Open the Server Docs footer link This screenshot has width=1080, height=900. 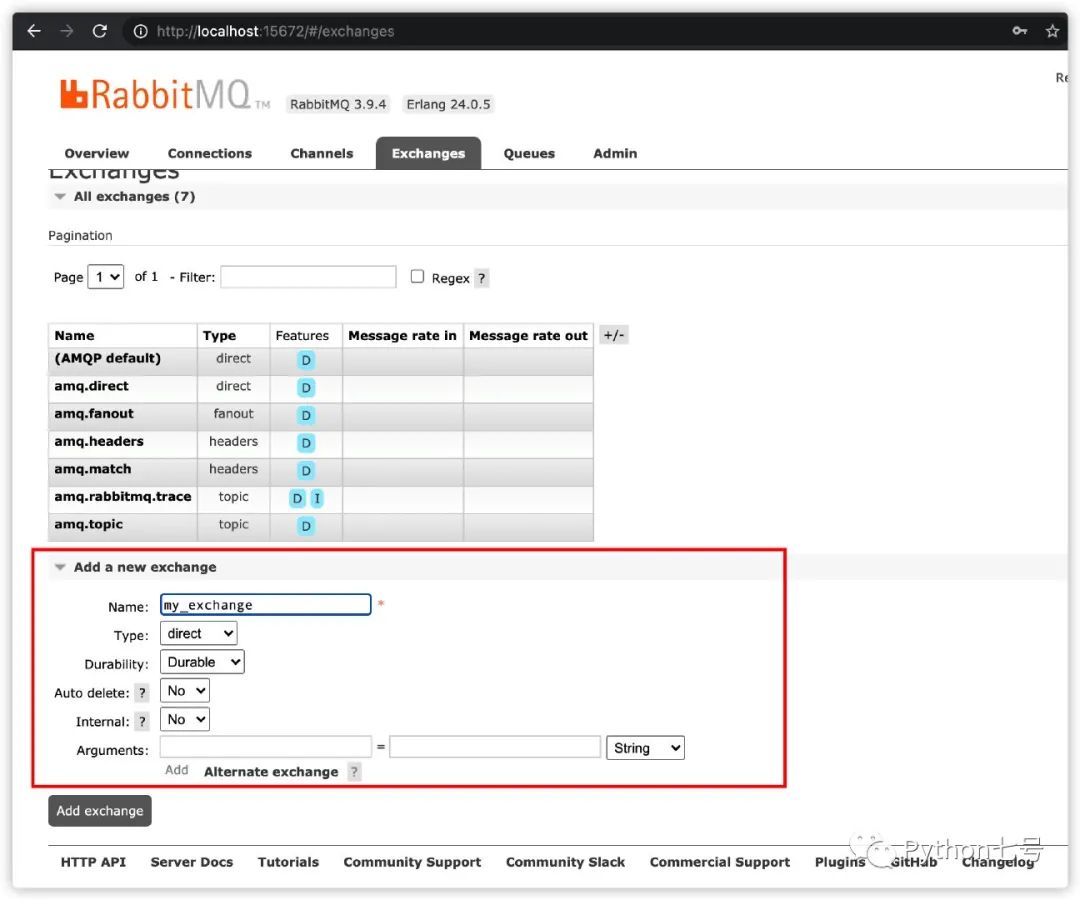[x=191, y=862]
